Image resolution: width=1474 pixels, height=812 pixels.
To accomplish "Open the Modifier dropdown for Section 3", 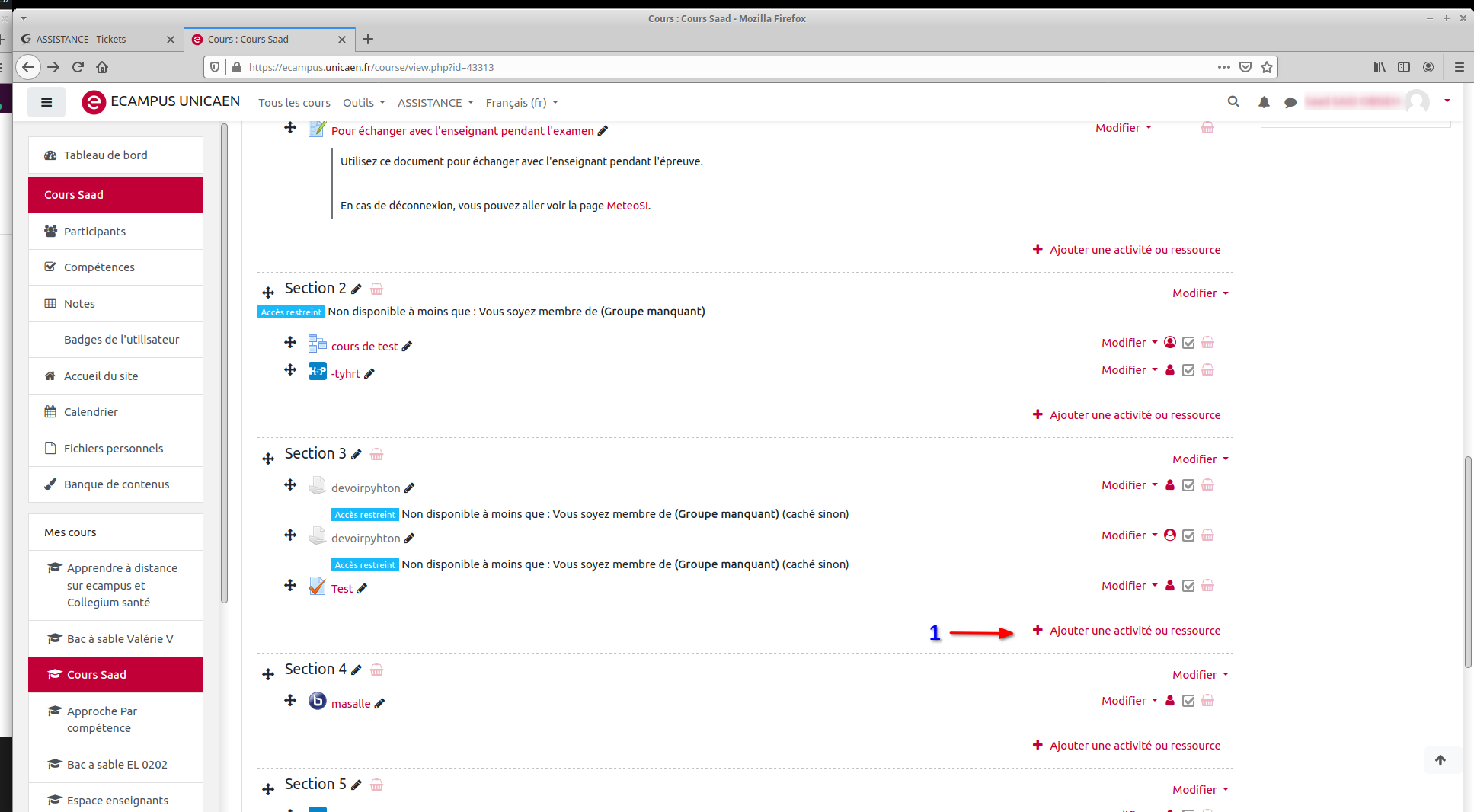I will [x=1200, y=459].
